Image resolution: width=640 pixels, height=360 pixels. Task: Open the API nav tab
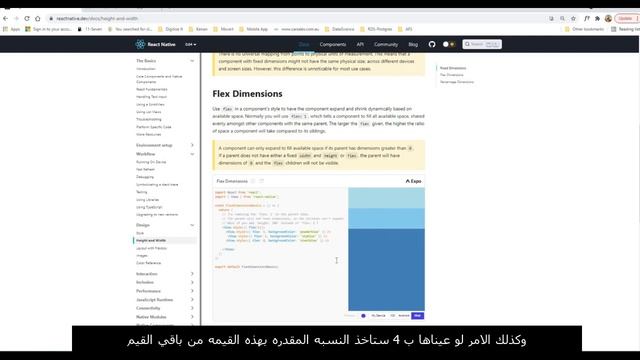click(x=360, y=44)
